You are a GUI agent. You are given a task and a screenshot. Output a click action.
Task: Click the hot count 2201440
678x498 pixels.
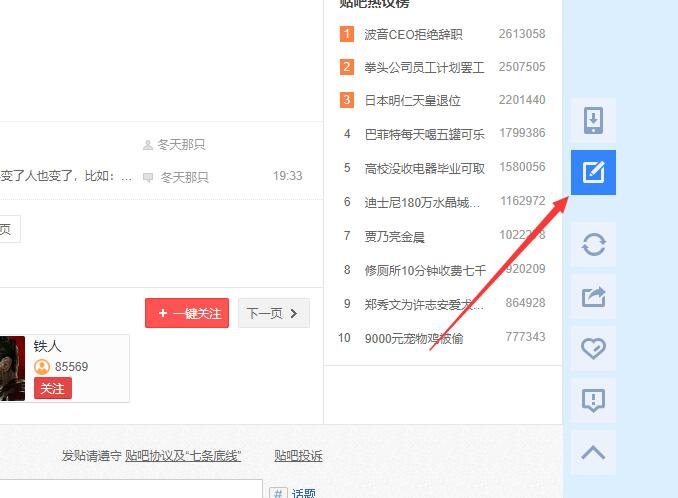tap(522, 100)
